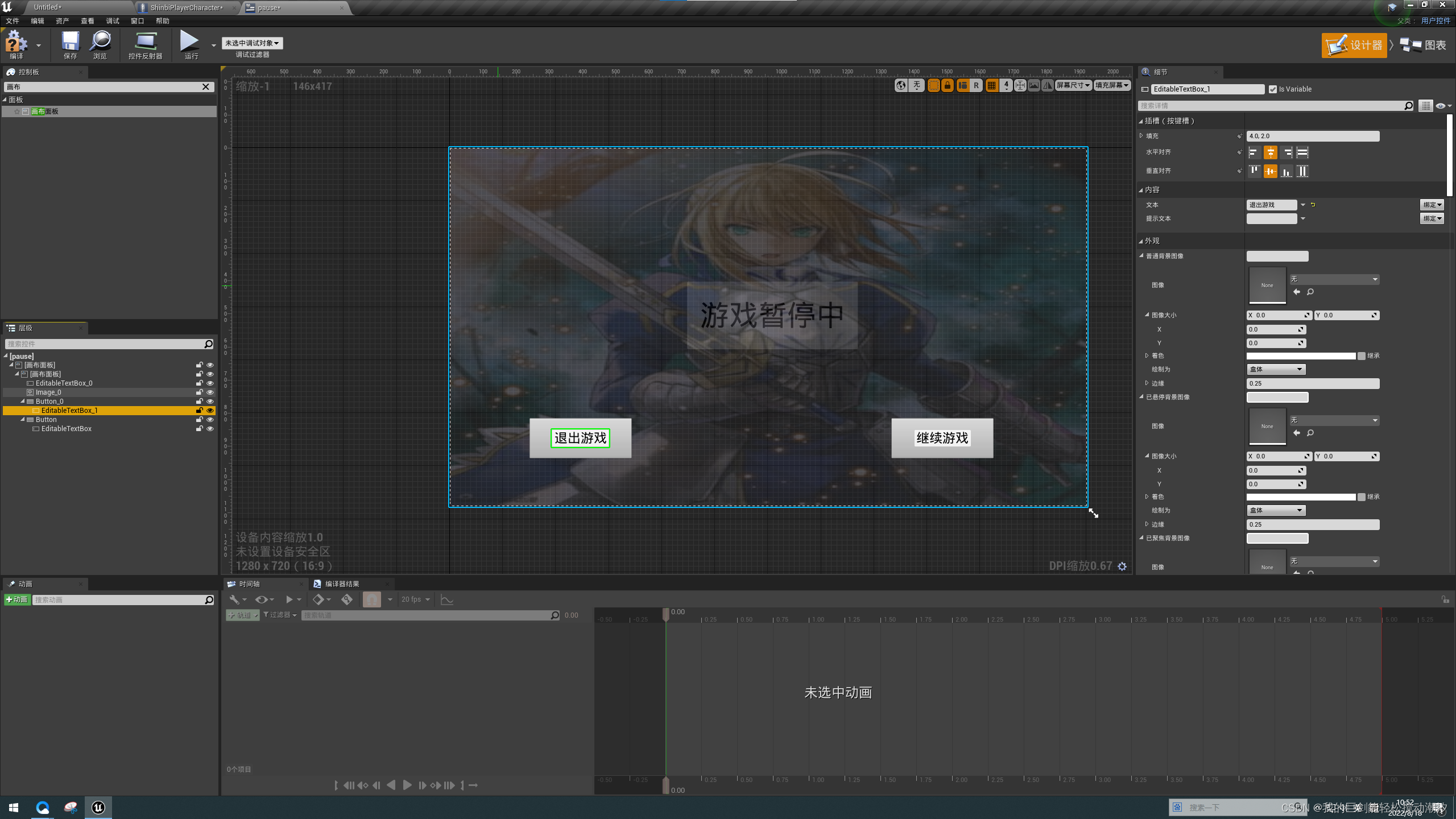Open the 20 fps frame rate dropdown
This screenshot has height=819, width=1456.
pyautogui.click(x=415, y=599)
